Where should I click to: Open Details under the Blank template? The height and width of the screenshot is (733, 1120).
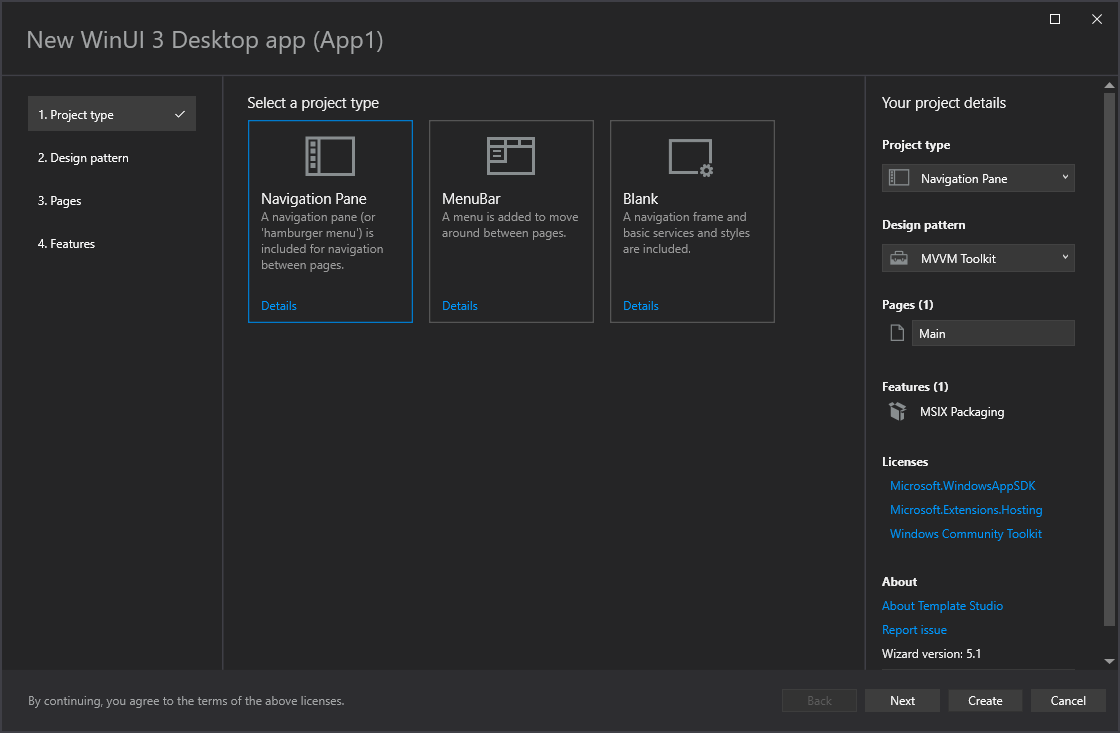click(640, 305)
